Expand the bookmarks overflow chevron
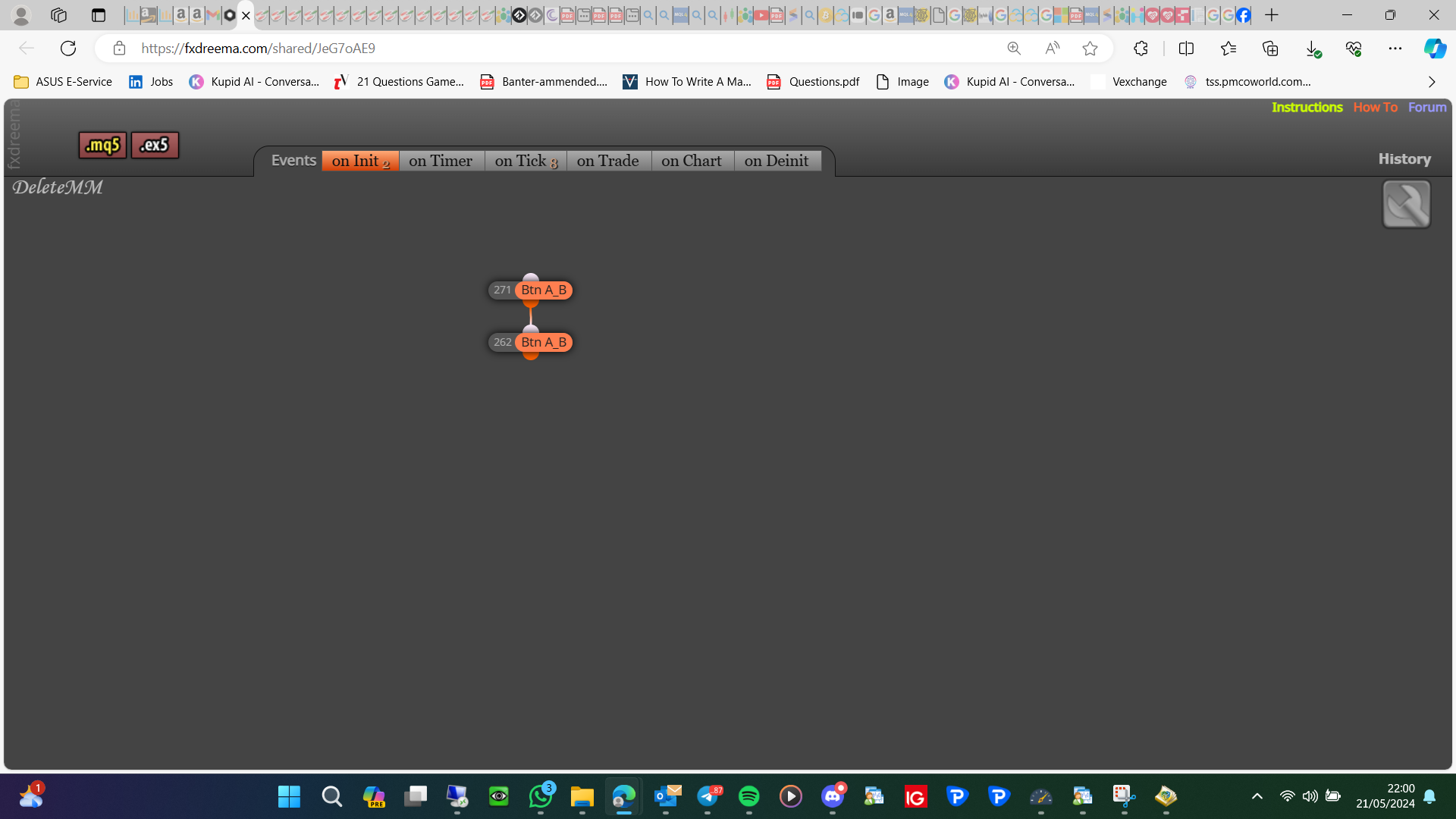The width and height of the screenshot is (1456, 819). tap(1432, 82)
